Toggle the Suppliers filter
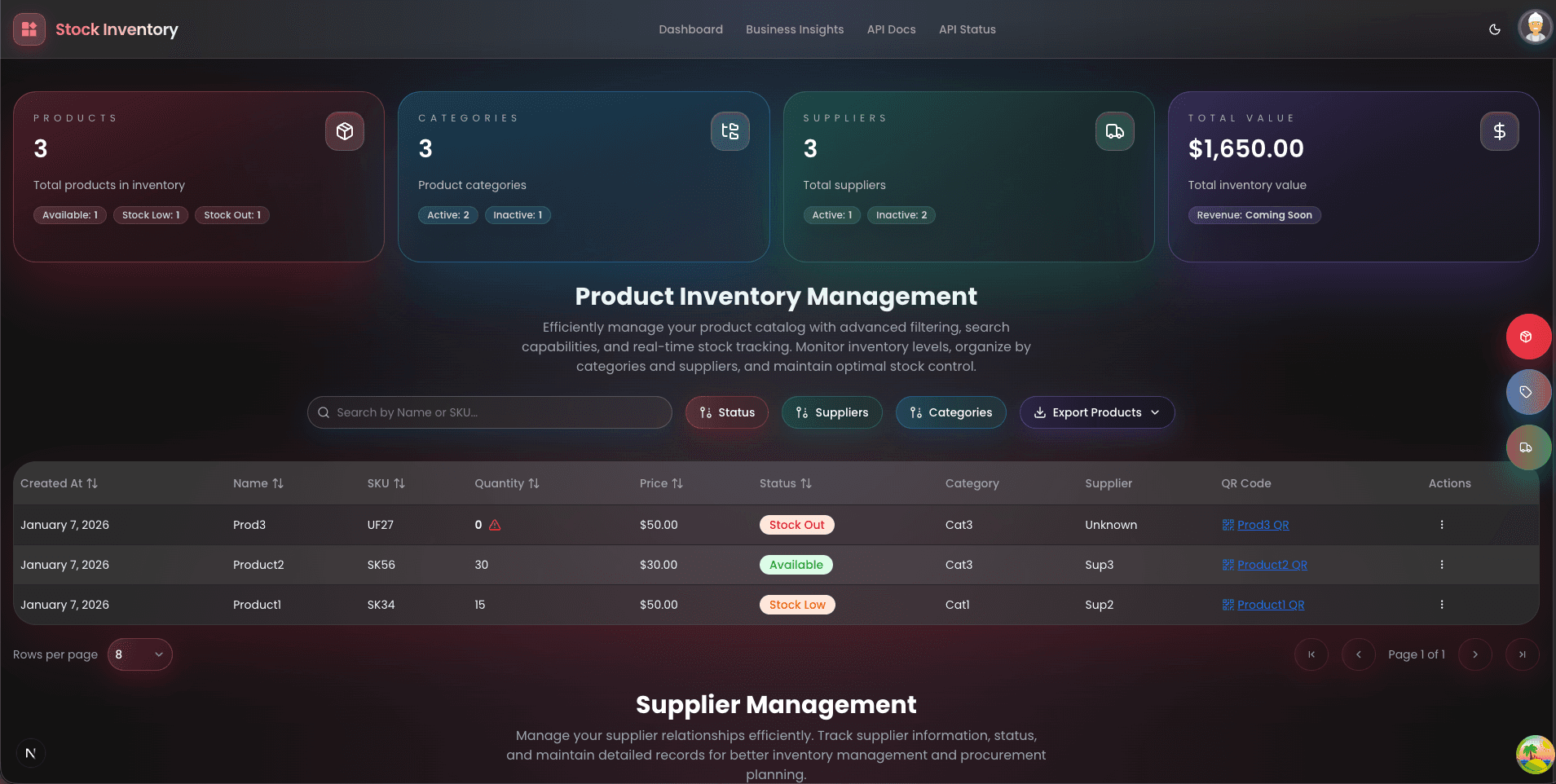The width and height of the screenshot is (1556, 784). (x=831, y=412)
